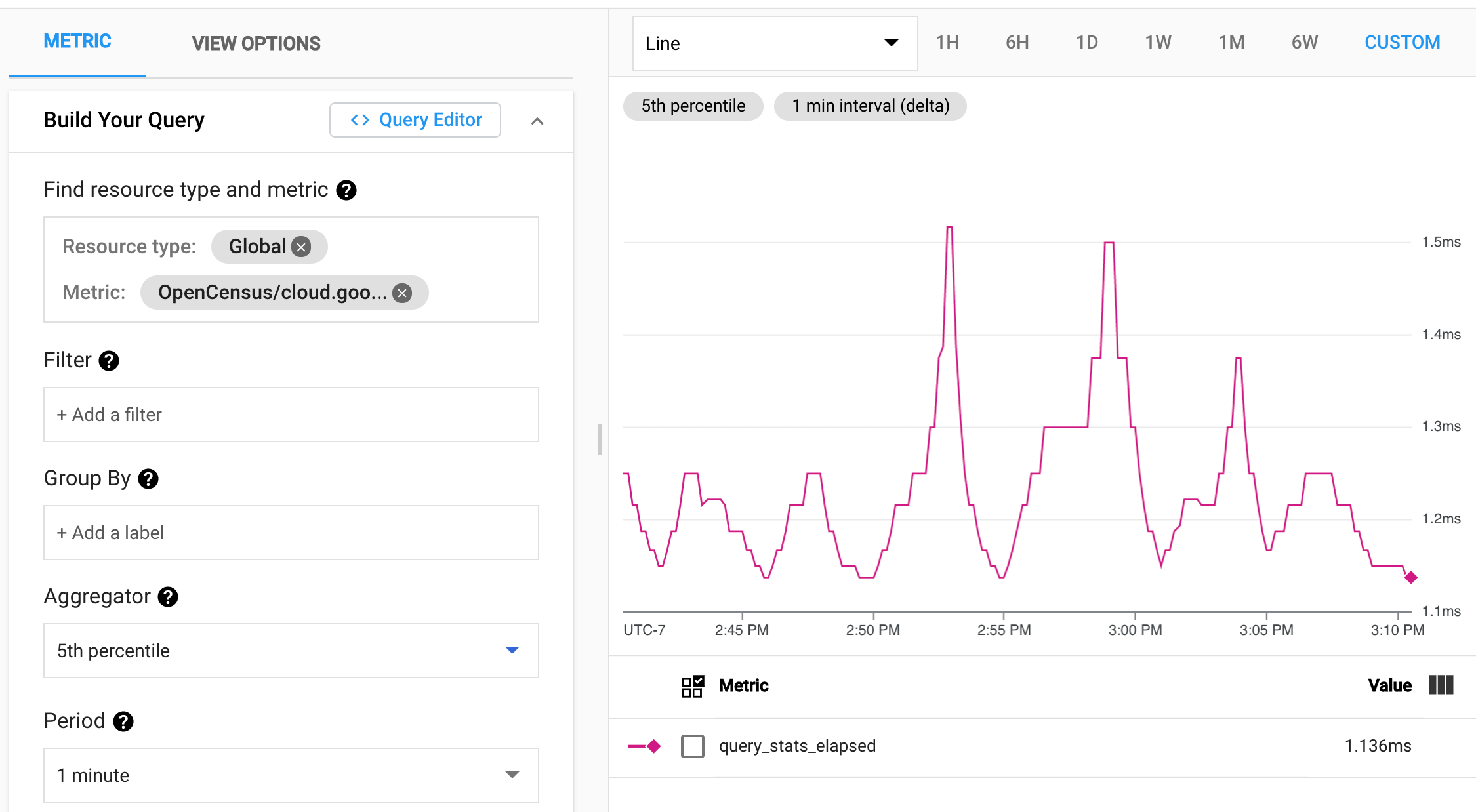Screen dimensions: 1476x812
Task: Expand the Aggregator dropdown
Action: click(291, 651)
